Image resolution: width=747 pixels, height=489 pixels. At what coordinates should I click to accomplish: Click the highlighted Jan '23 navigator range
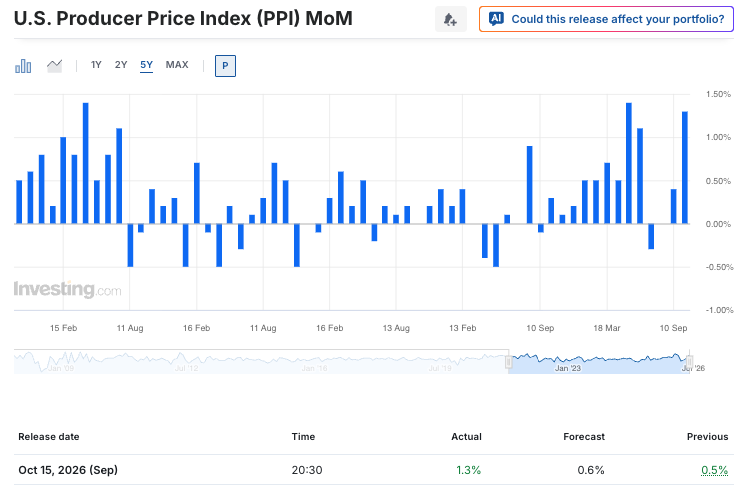click(599, 363)
